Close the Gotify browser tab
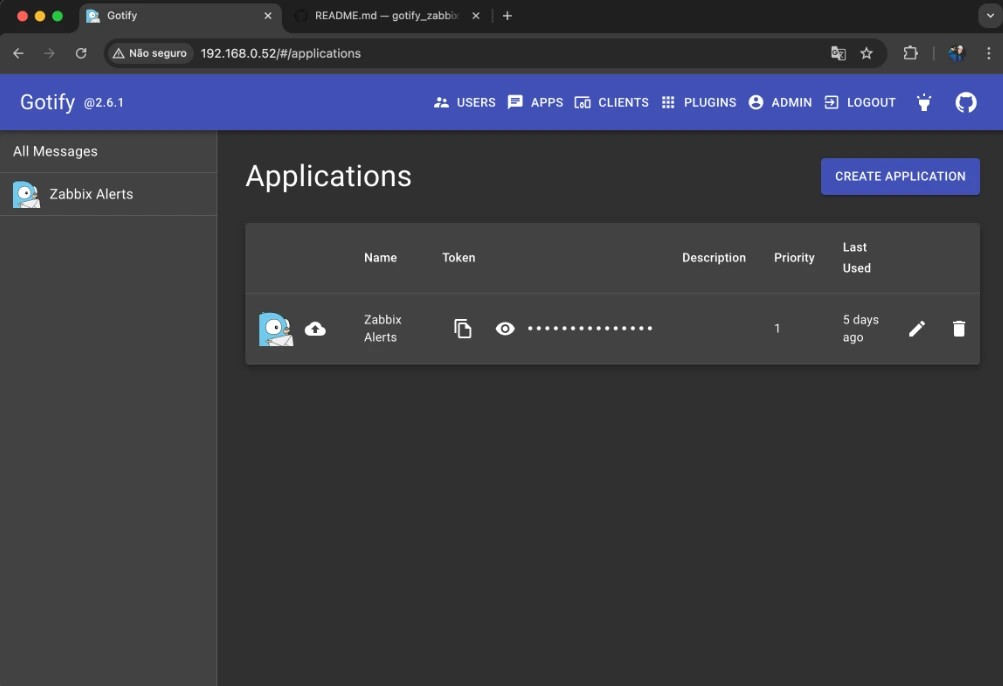The height and width of the screenshot is (686, 1003). pyautogui.click(x=268, y=16)
